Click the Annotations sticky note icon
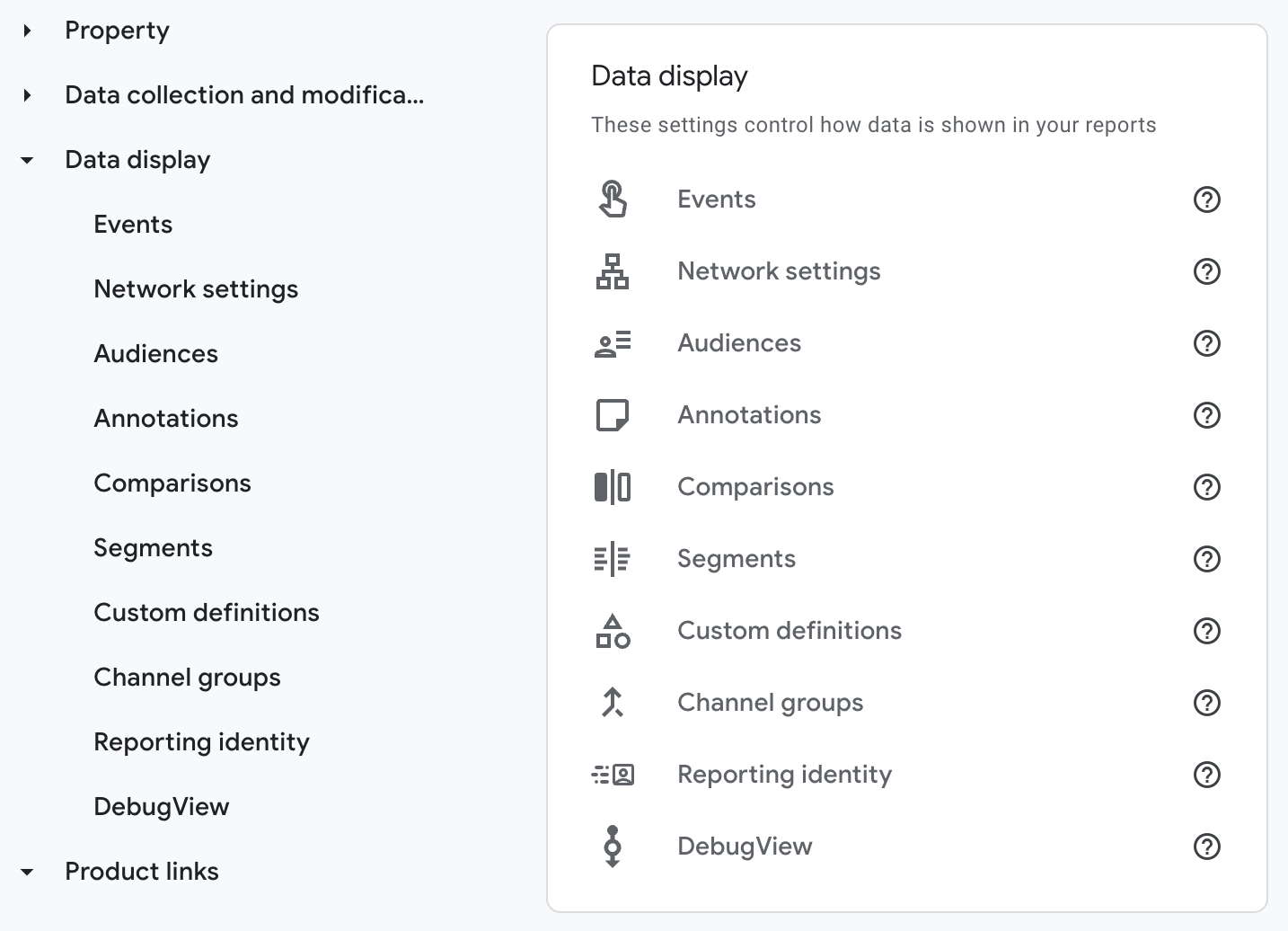The width and height of the screenshot is (1288, 931). pyautogui.click(x=613, y=415)
